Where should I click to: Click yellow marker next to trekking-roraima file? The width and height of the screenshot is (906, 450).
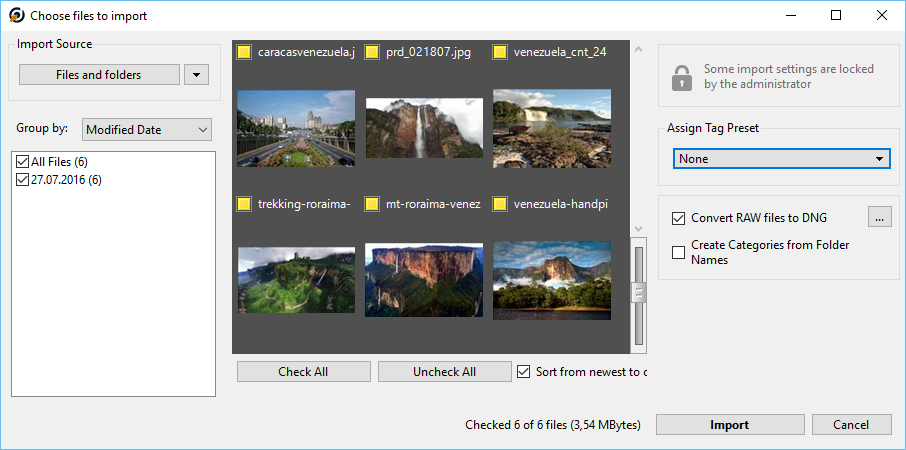244,204
